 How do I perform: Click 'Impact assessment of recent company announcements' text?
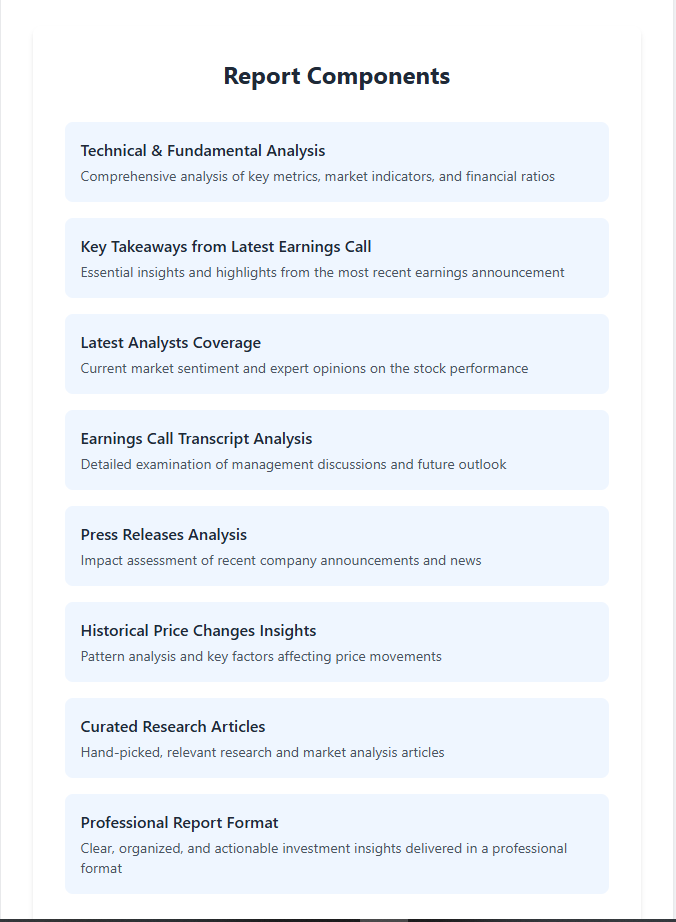tap(281, 561)
